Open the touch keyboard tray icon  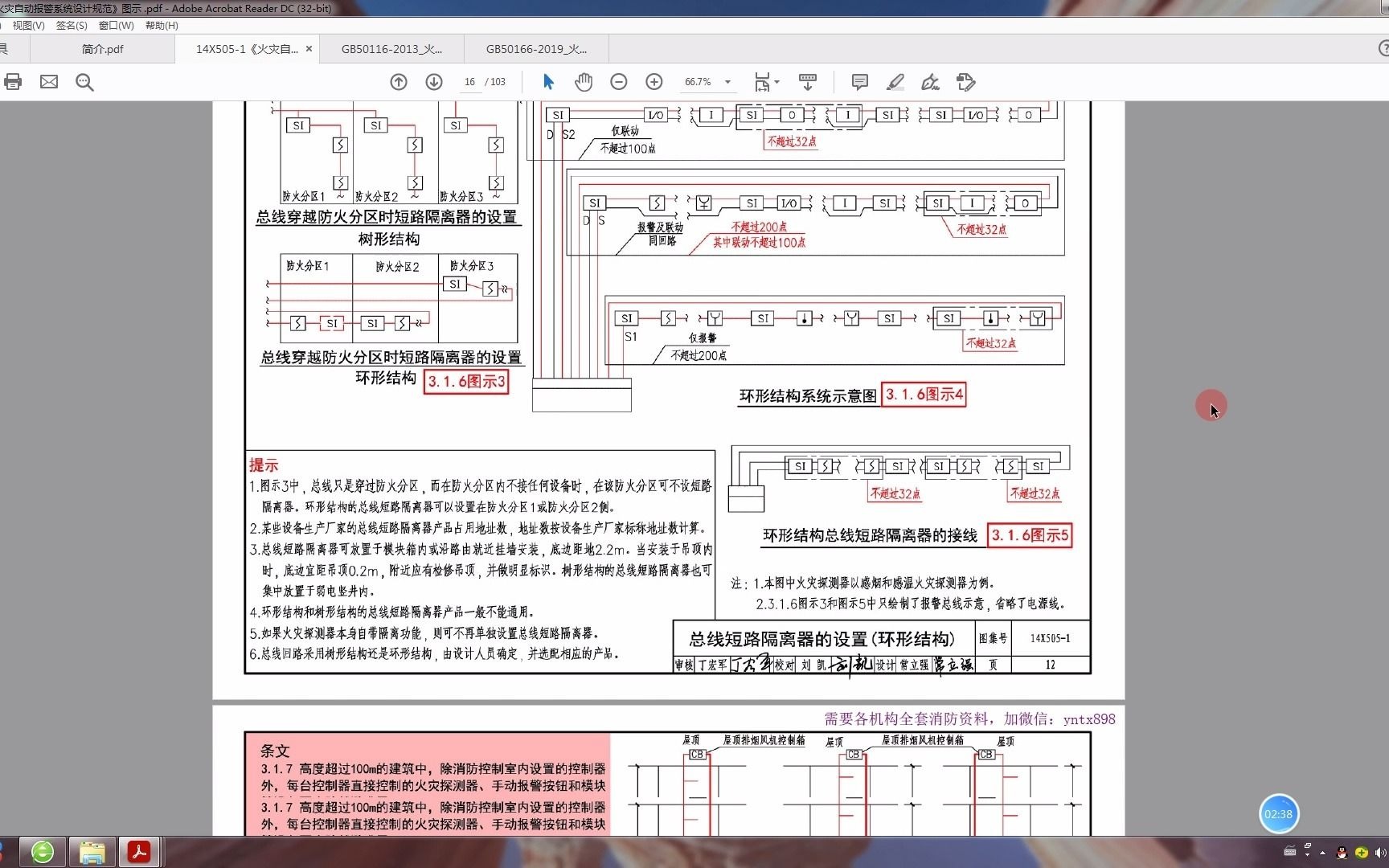tap(1290, 852)
